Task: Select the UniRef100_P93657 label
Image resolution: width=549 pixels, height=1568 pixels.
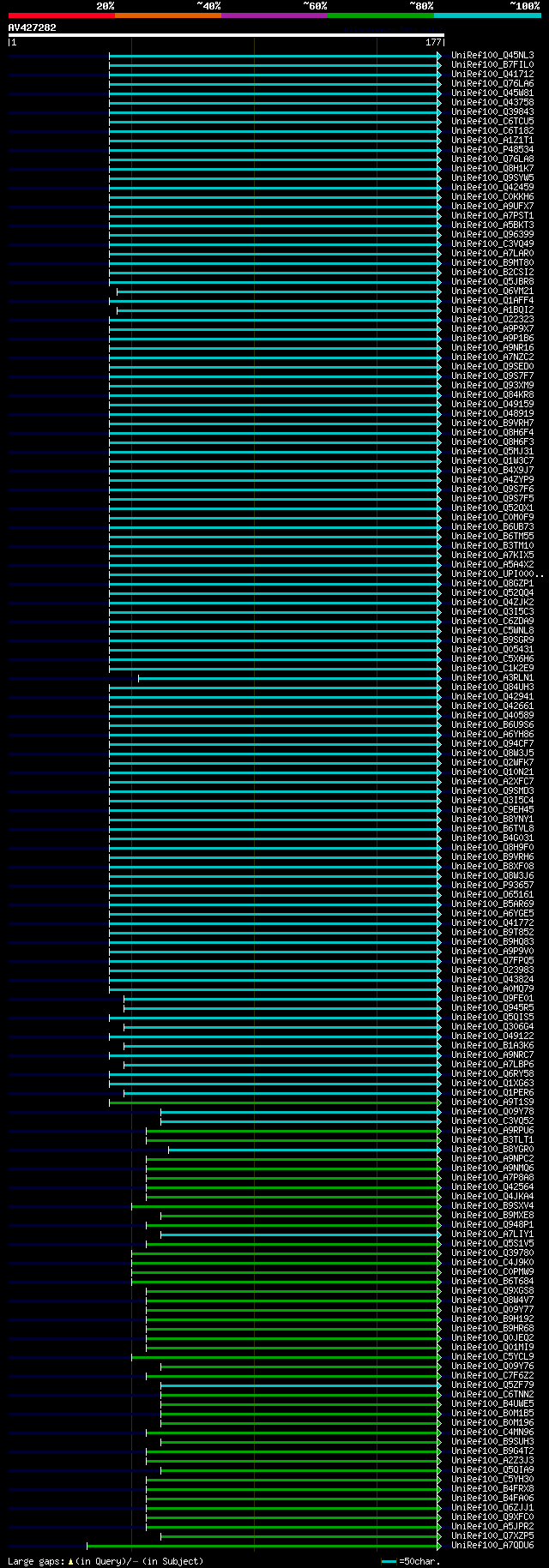Action: point(492,886)
